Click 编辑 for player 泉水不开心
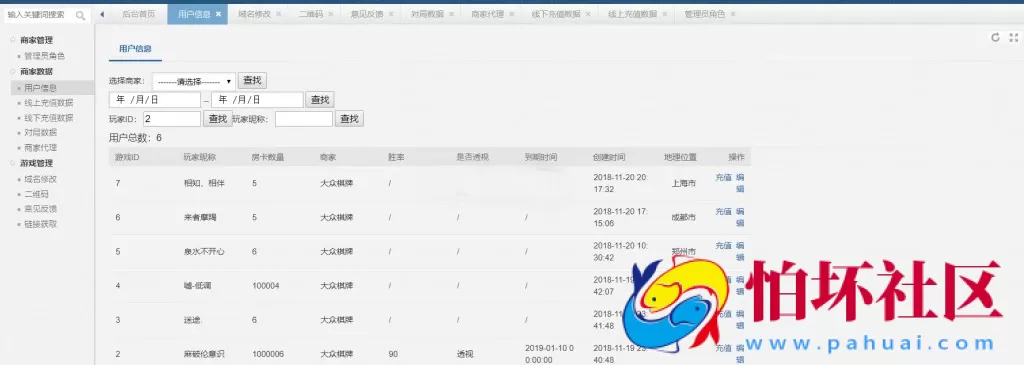This screenshot has width=1024, height=365. (740, 251)
